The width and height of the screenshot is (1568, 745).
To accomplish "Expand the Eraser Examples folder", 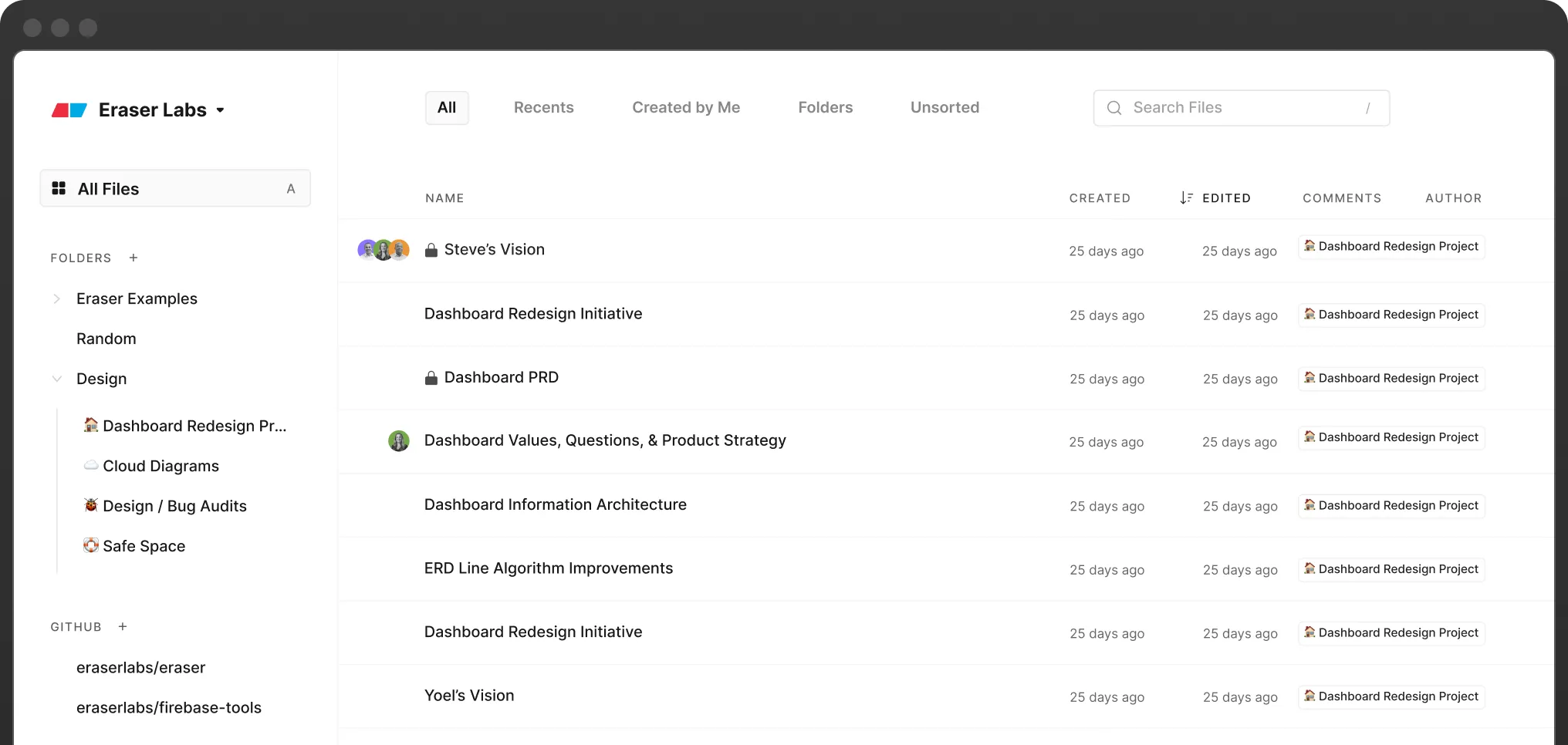I will (x=57, y=298).
